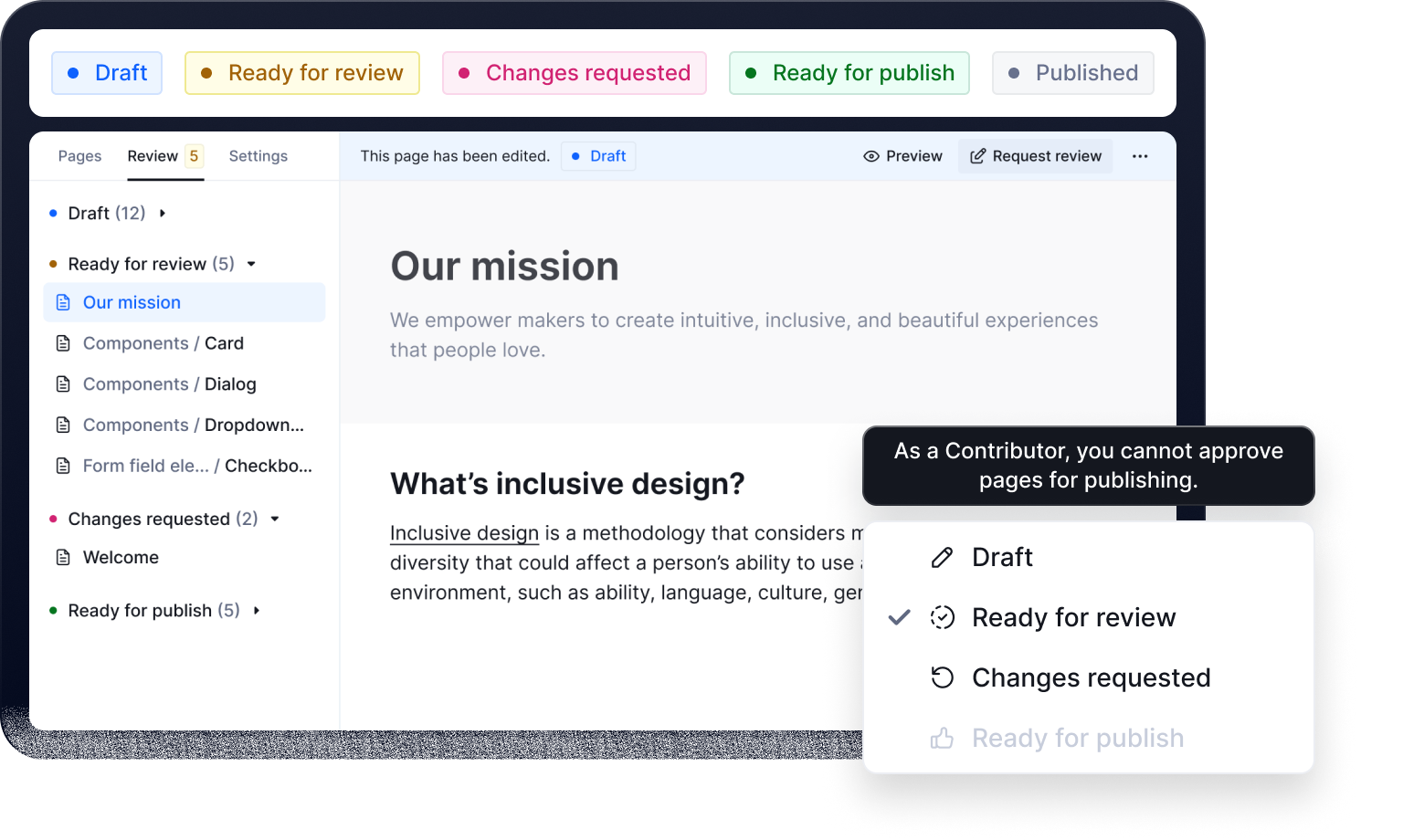Select the Published status badge
The width and height of the screenshot is (1403, 840).
1072,73
